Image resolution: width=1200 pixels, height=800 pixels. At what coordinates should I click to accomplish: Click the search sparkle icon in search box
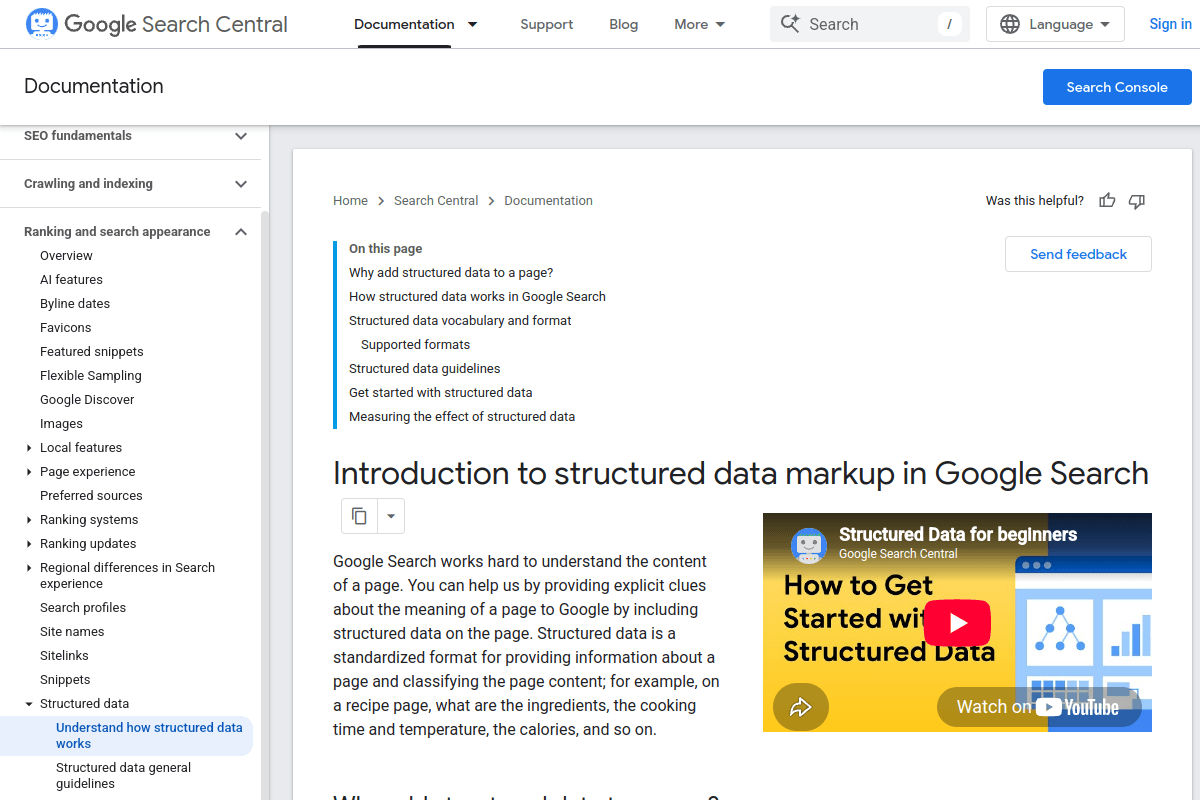(790, 24)
